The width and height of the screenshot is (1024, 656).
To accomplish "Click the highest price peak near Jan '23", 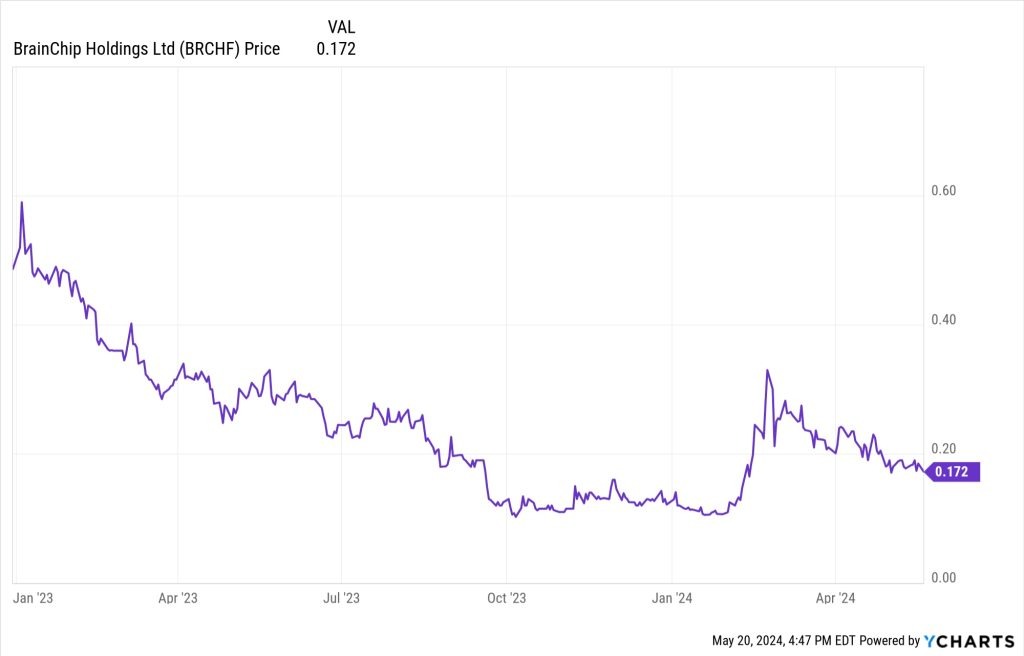I will point(22,203).
